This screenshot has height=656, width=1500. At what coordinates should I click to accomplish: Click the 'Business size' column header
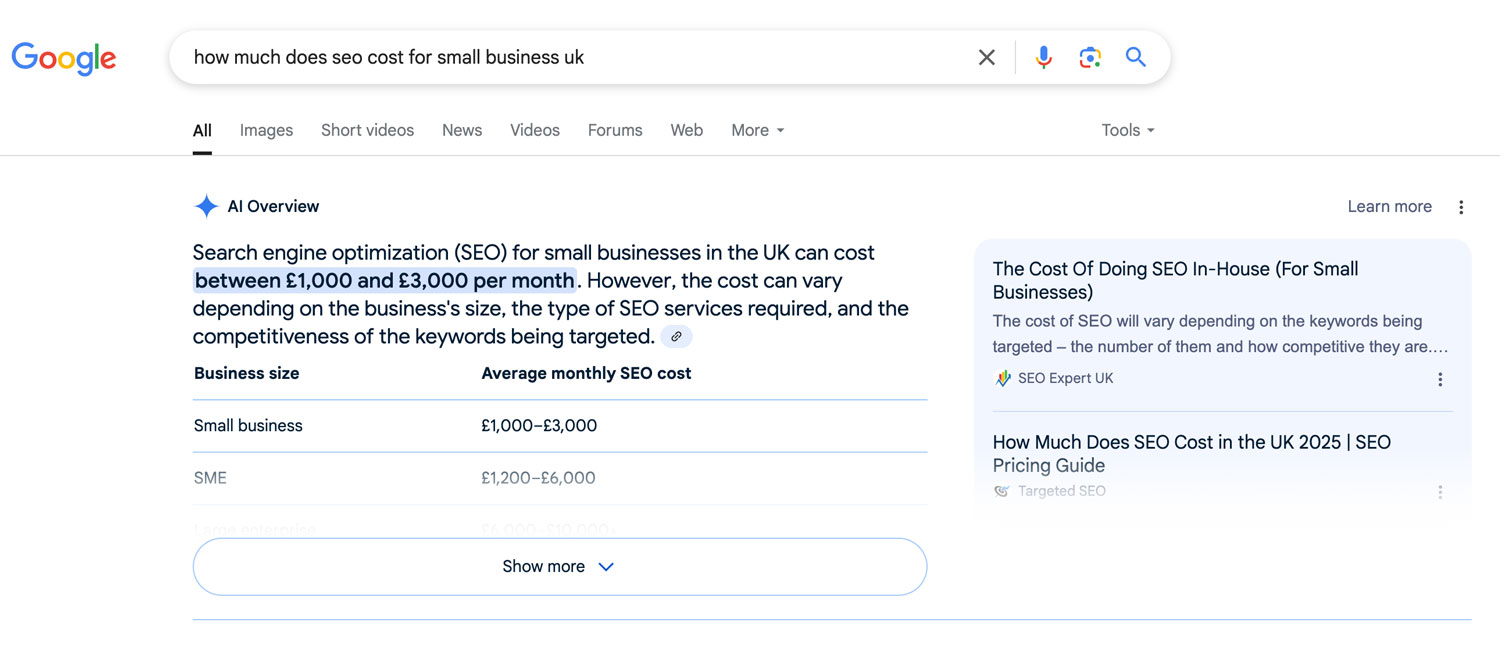point(247,373)
